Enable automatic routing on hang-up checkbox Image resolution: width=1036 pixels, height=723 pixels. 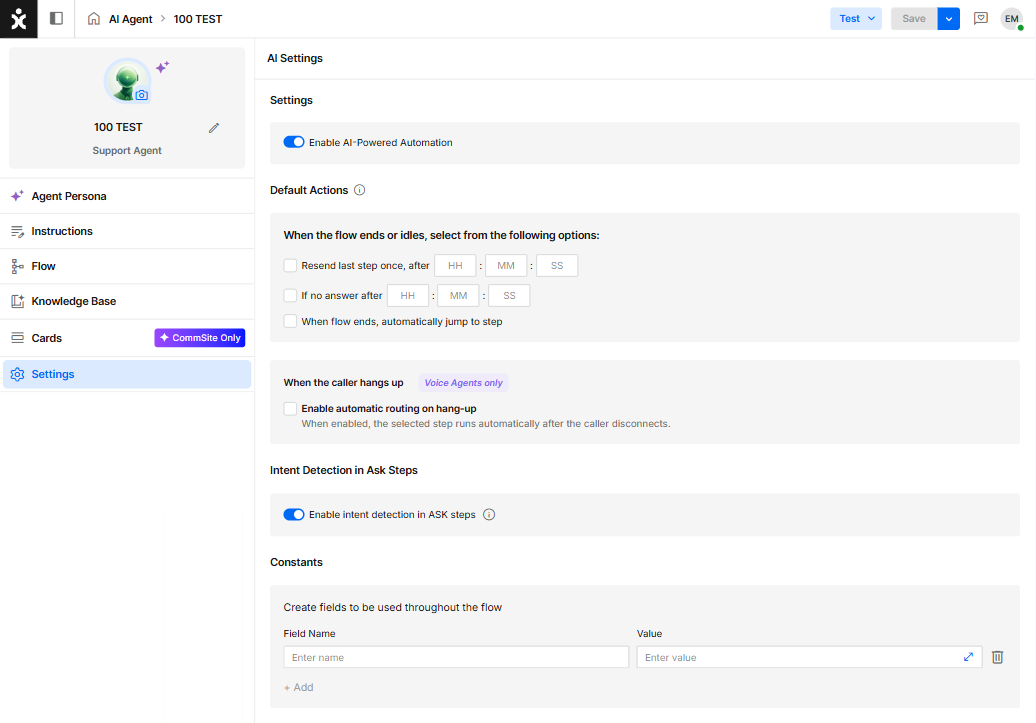click(290, 409)
